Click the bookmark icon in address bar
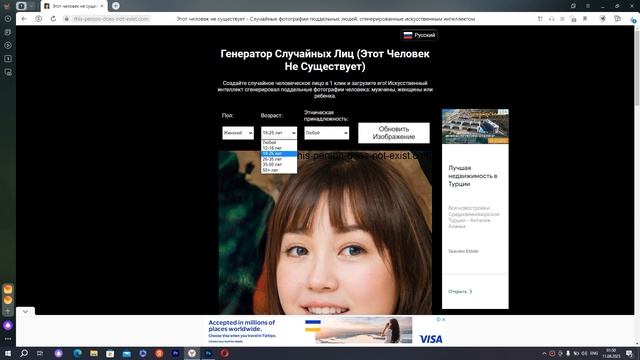This screenshot has width=640, height=360. pos(585,19)
